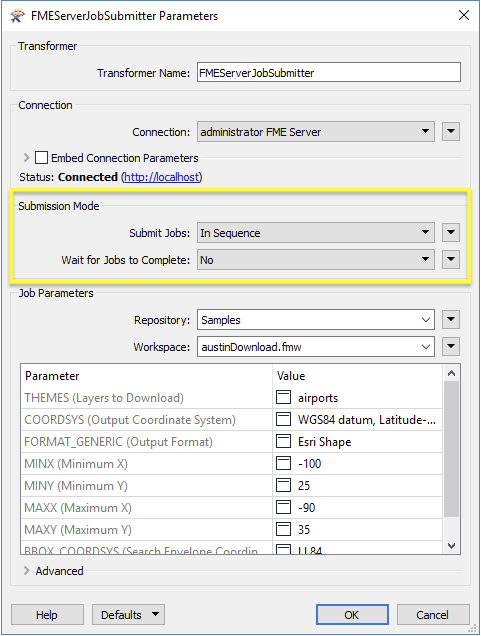Click the editor icon beside MAXX value -90
Viewport: 481px width, 636px height.
point(283,507)
